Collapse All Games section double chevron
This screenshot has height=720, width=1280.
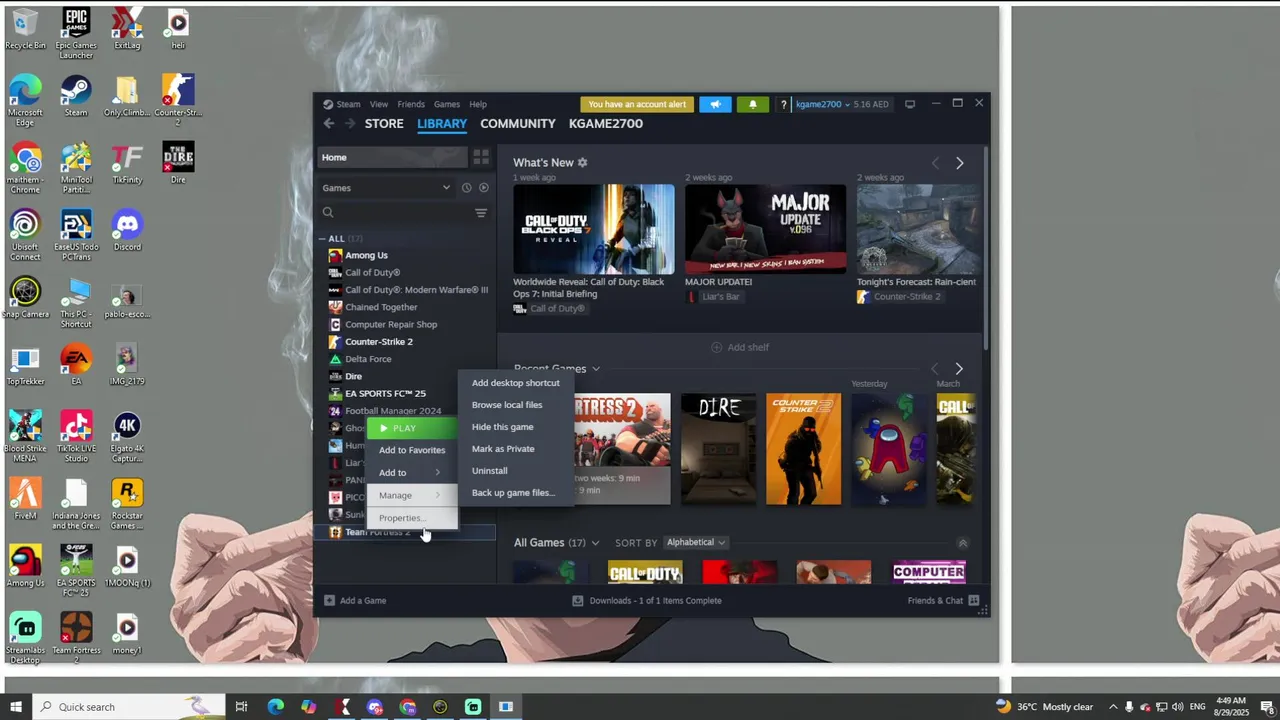click(x=963, y=543)
